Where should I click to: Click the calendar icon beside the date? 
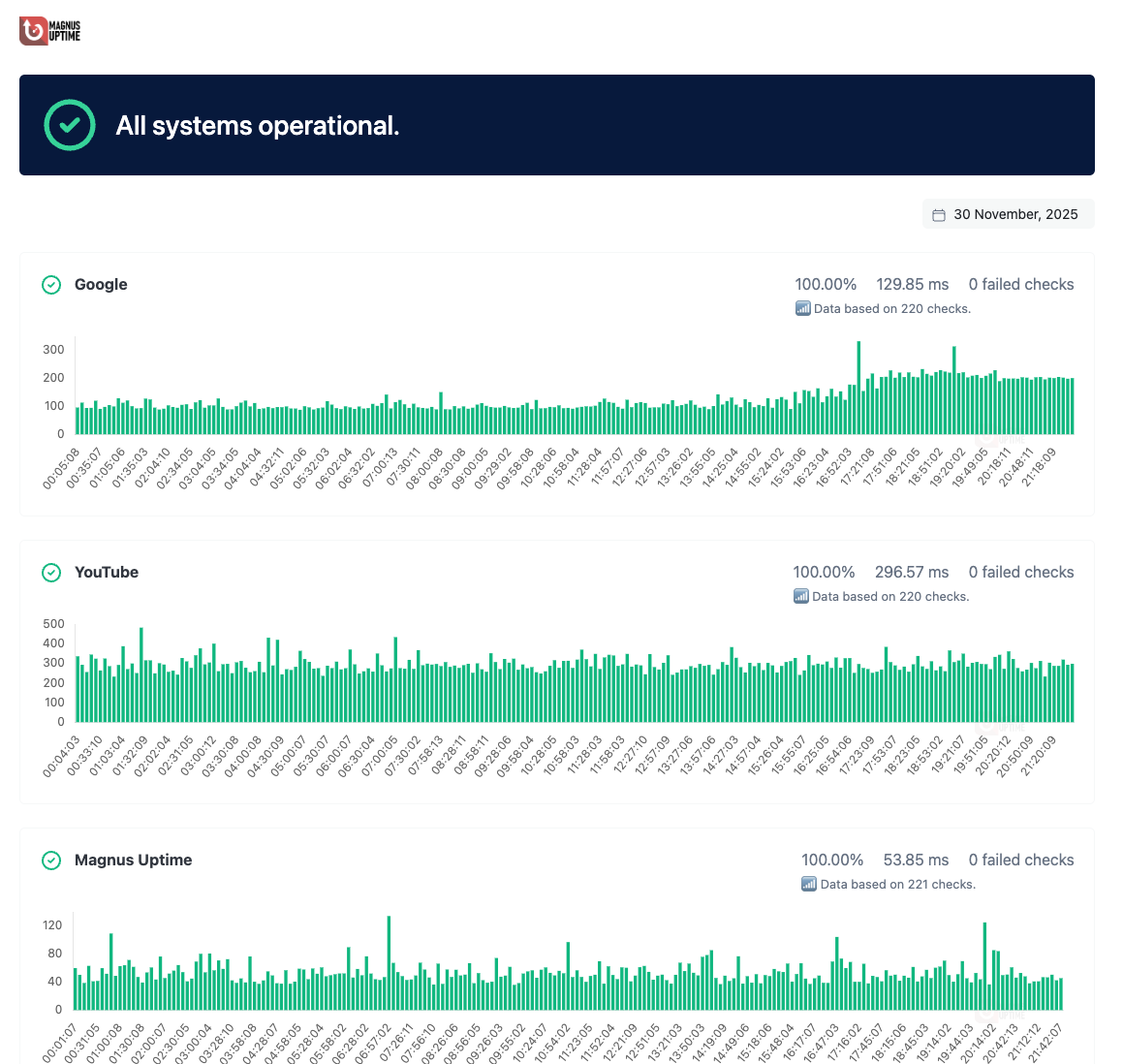938,215
